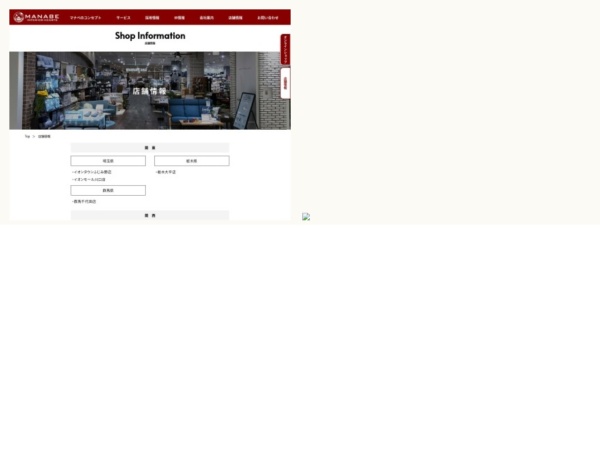This screenshot has width=600, height=450.
Task: Open the 店舗情報 menu item
Action: tap(235, 18)
